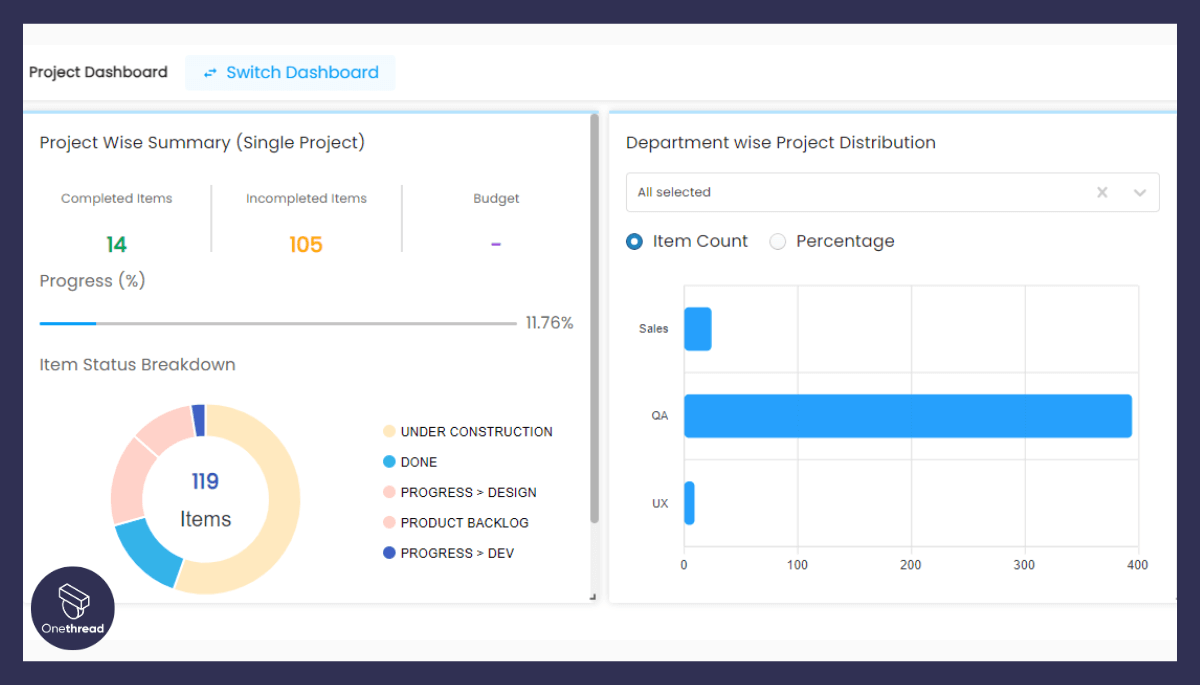
Task: Click the Sales bar in the chart
Action: tap(696, 328)
